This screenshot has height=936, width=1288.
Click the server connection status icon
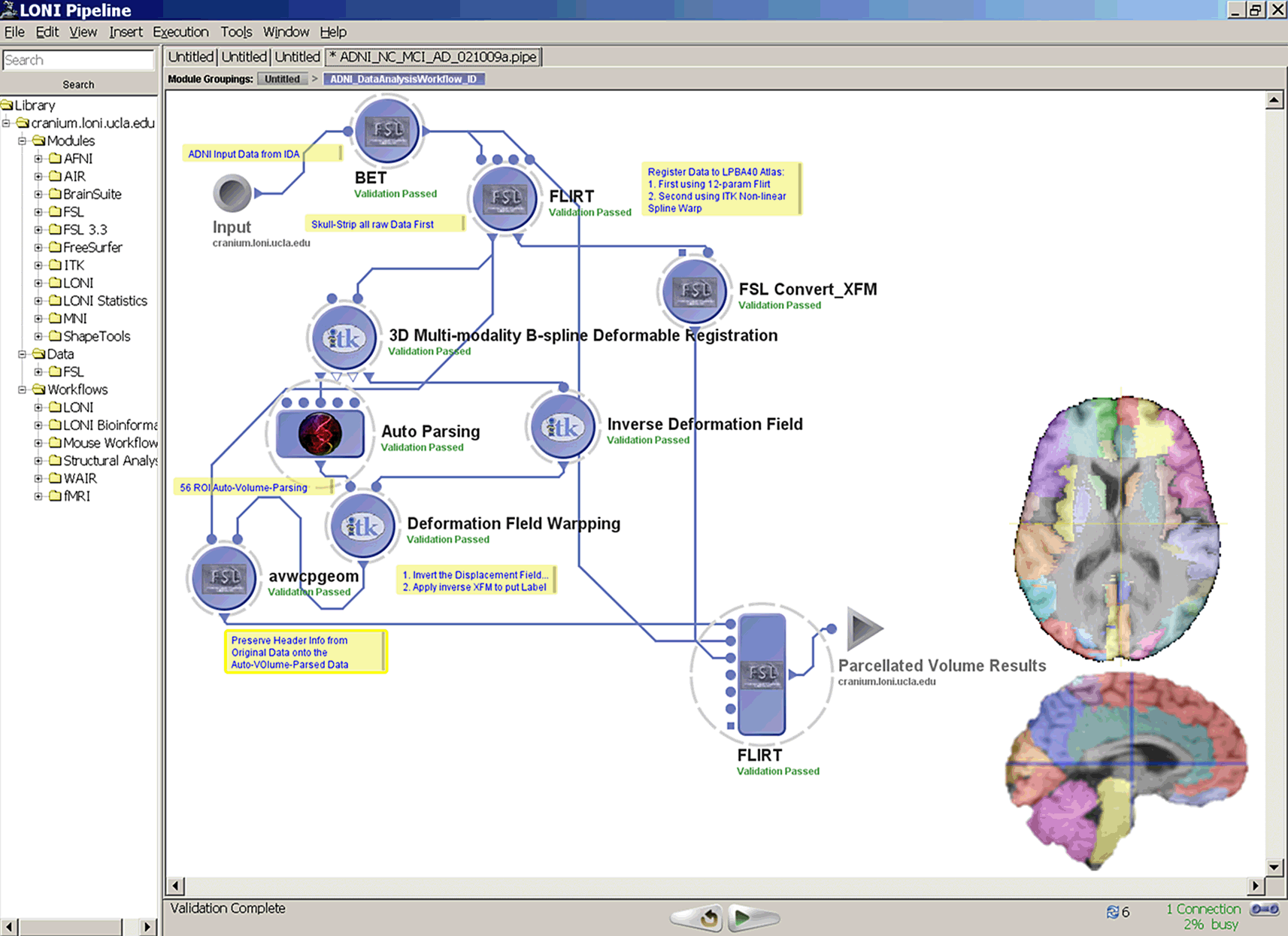click(1264, 910)
